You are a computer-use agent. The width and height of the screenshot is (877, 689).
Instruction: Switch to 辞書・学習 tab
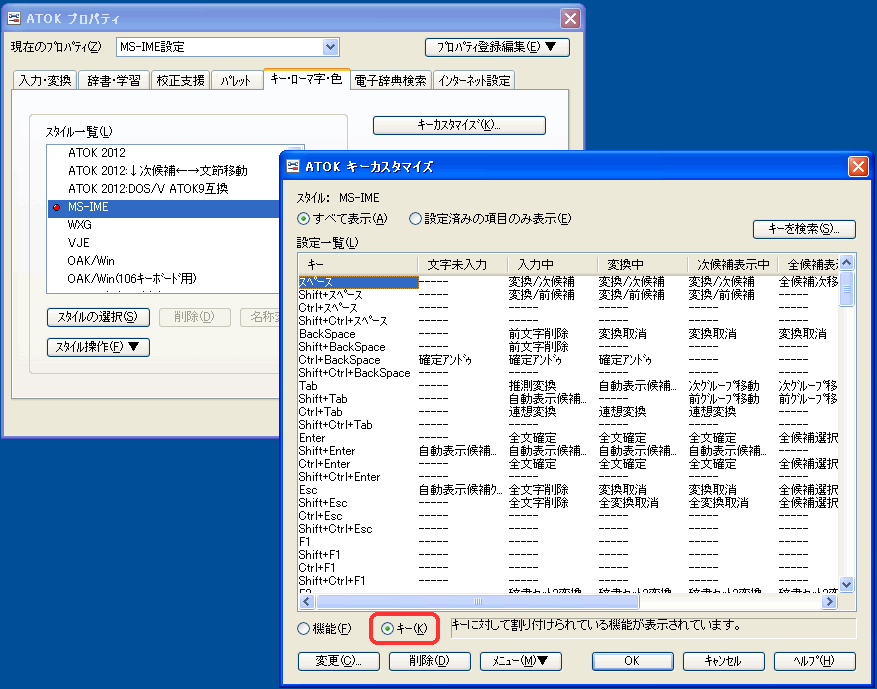[114, 81]
